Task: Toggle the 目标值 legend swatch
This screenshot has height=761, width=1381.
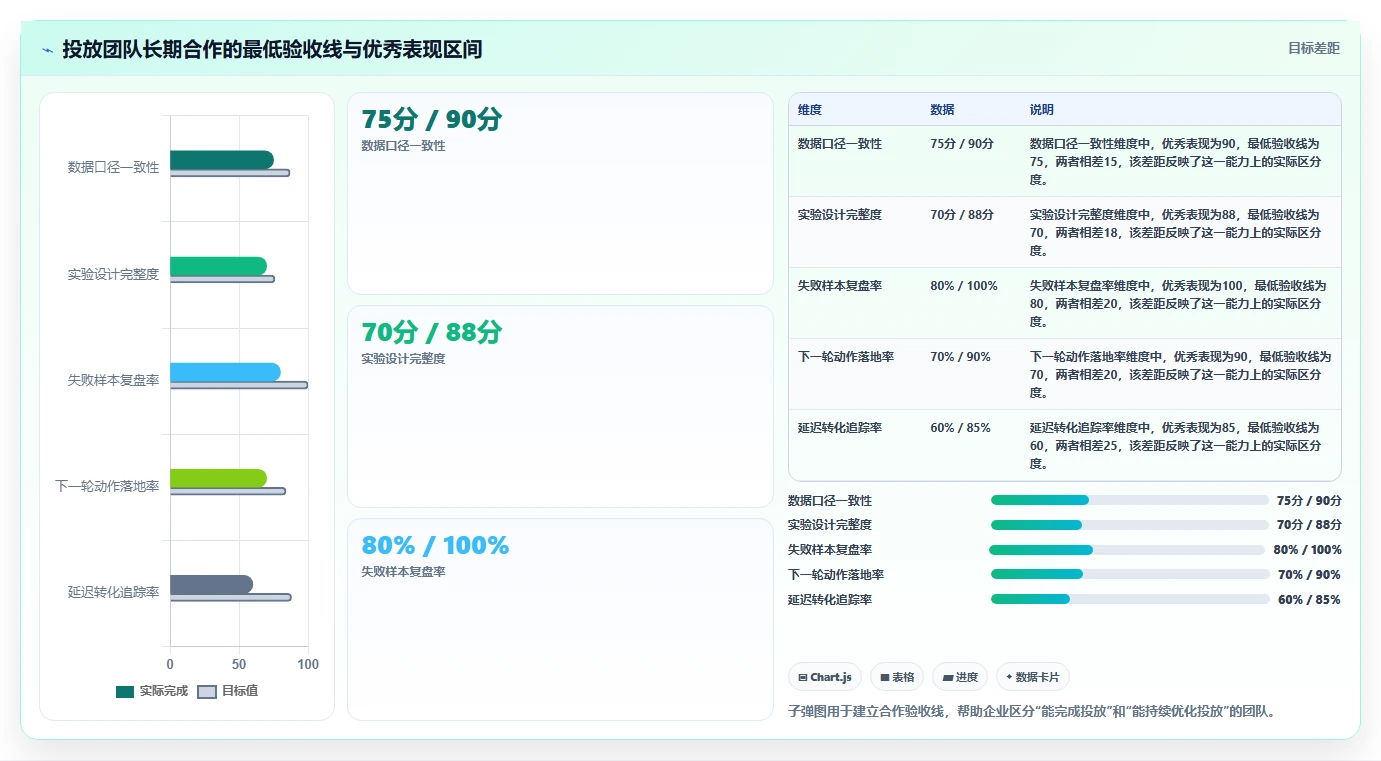Action: point(207,691)
